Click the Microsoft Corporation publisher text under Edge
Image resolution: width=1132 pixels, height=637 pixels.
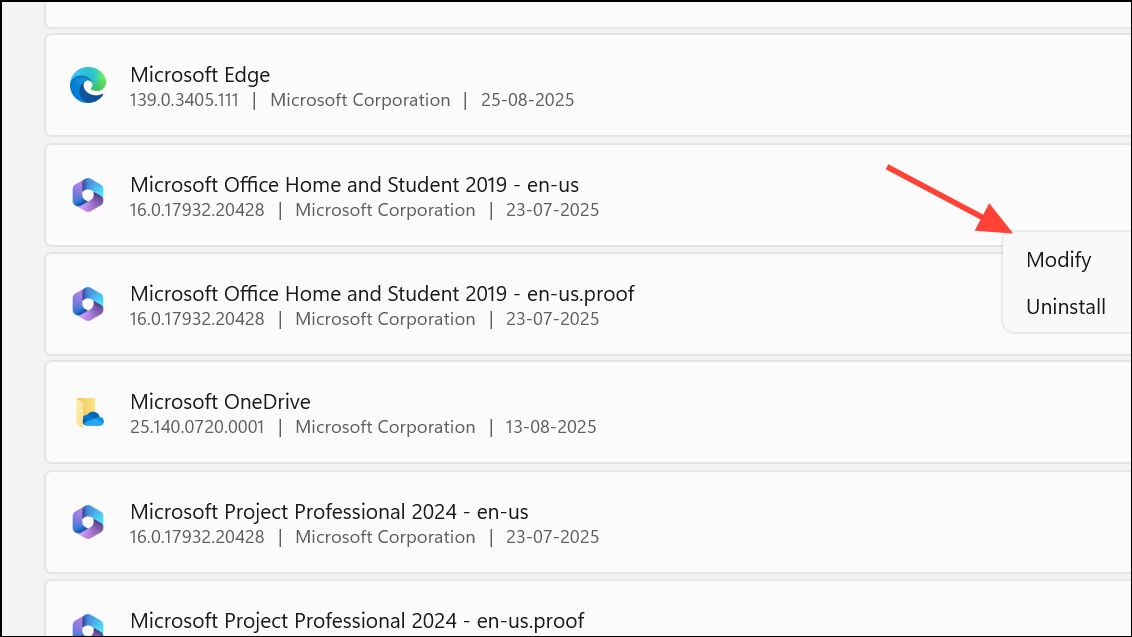(360, 100)
